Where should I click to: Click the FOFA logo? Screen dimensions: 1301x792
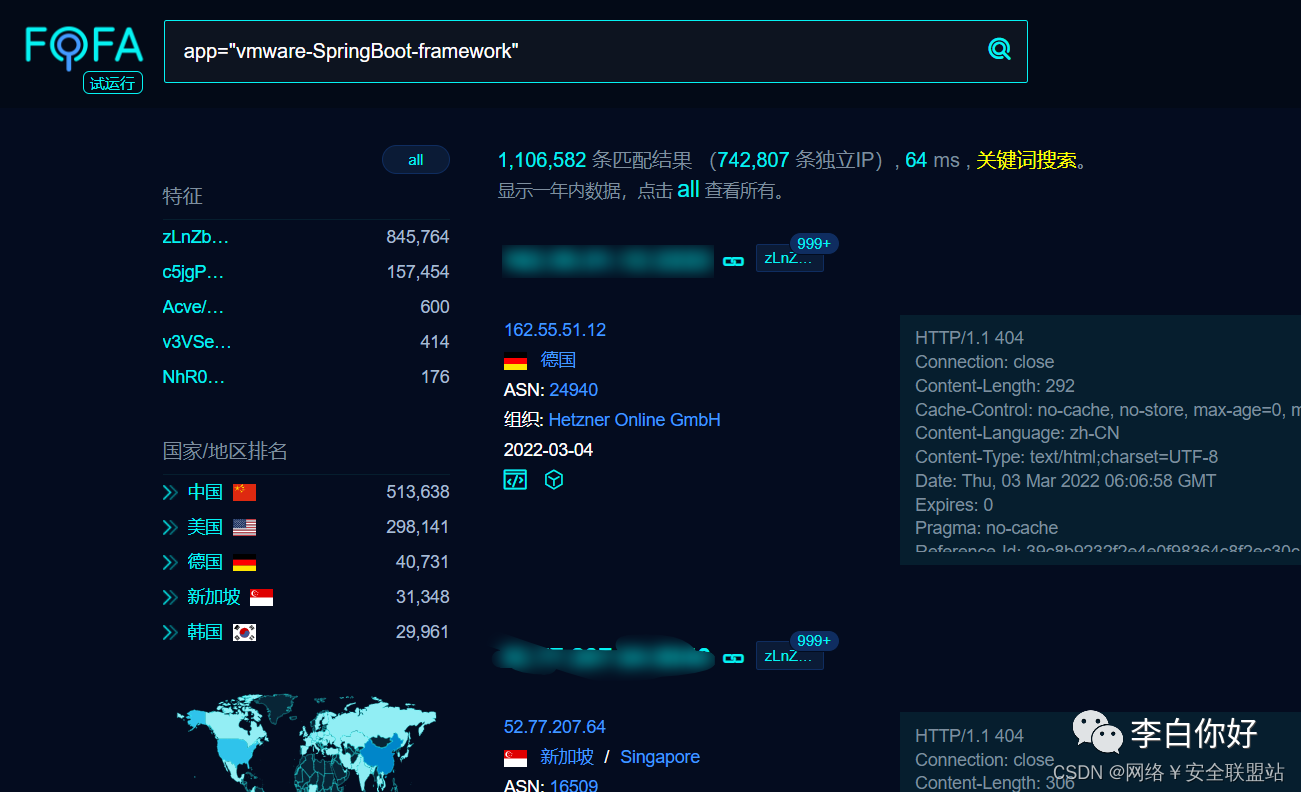click(x=85, y=46)
